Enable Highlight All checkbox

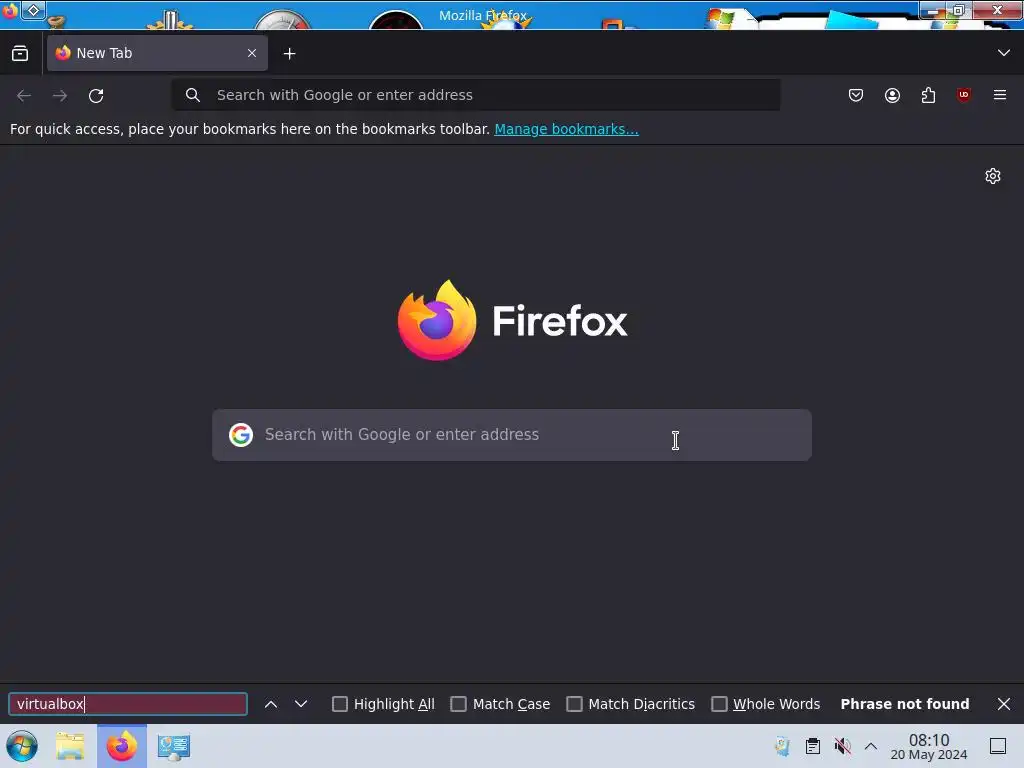tap(340, 704)
